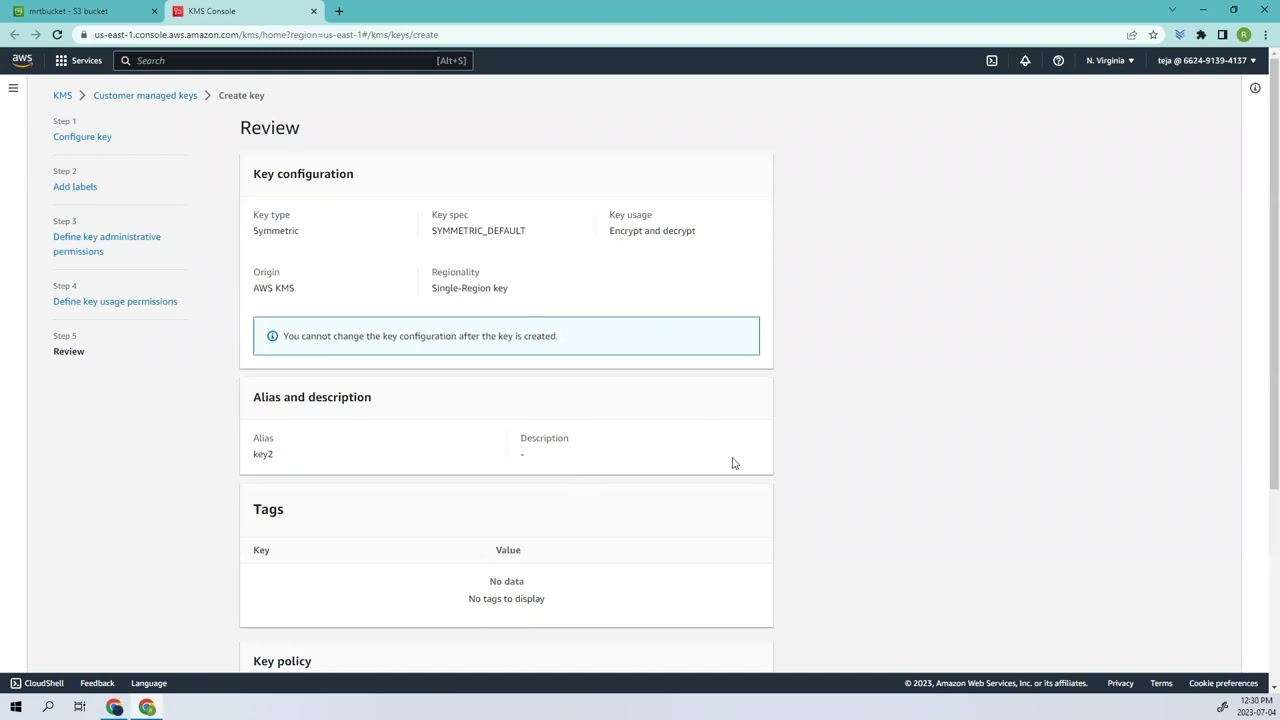Click the KMS breadcrumb link
1280x720 pixels.
[x=62, y=95]
